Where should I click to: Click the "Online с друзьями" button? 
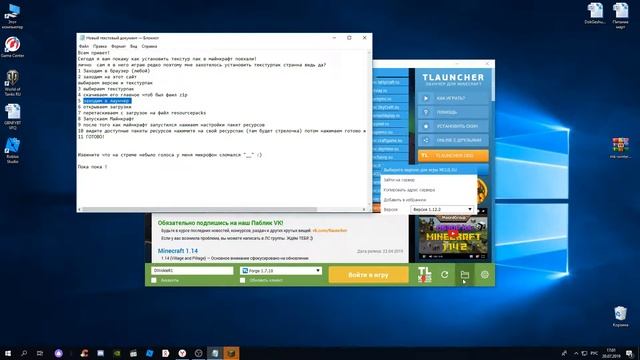[453, 140]
